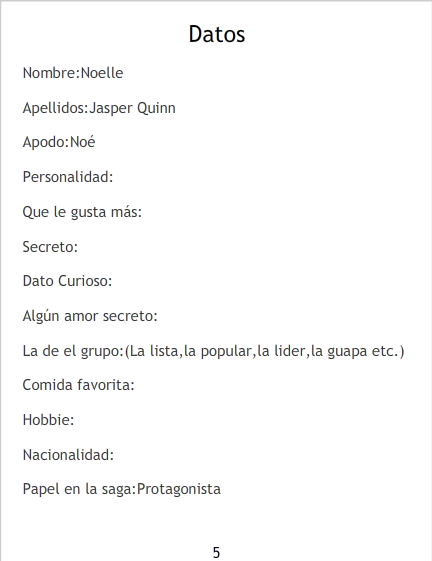Select the Nombre:Noelle line
This screenshot has width=432, height=561.
(73, 73)
